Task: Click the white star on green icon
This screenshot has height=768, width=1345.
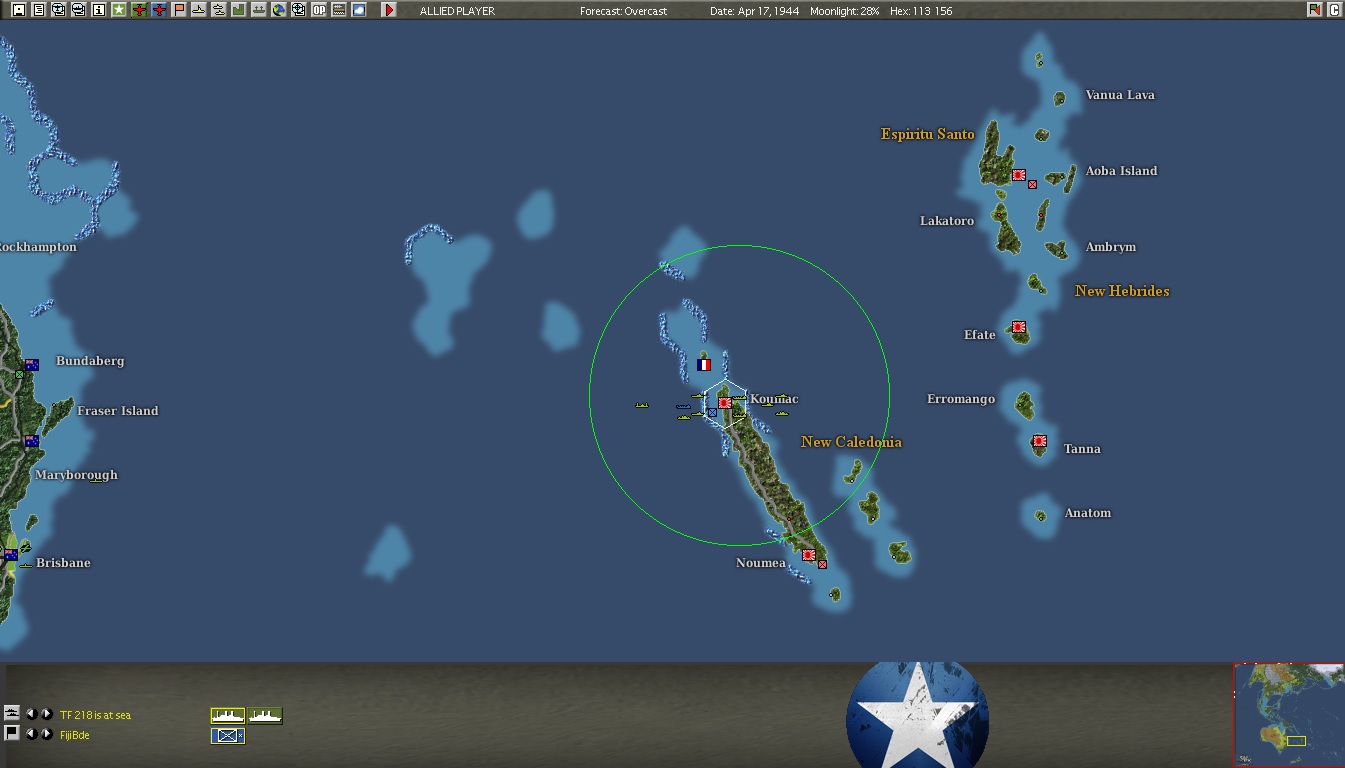Action: 118,10
